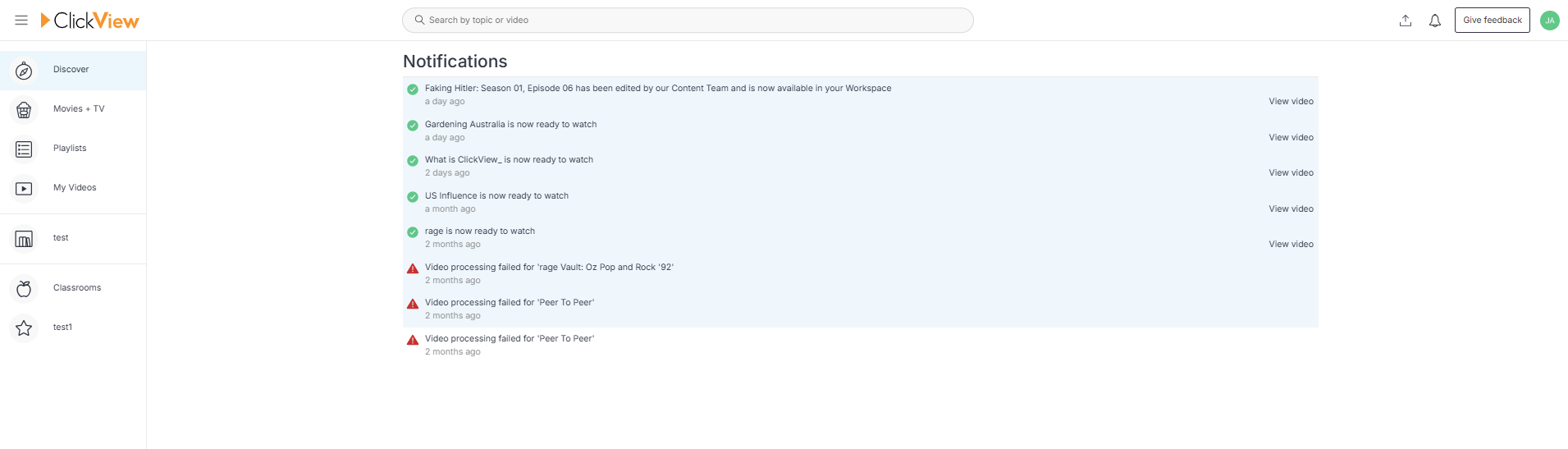
Task: Open the hamburger menu icon
Action: click(21, 21)
